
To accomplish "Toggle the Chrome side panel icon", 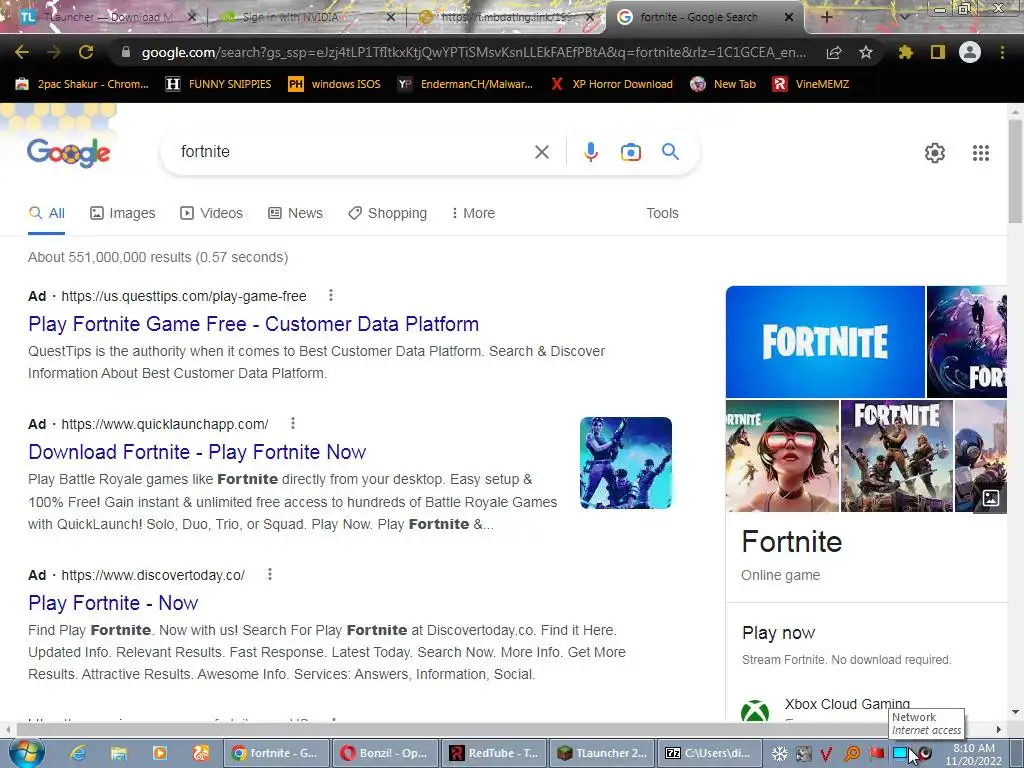I will pos(938,52).
